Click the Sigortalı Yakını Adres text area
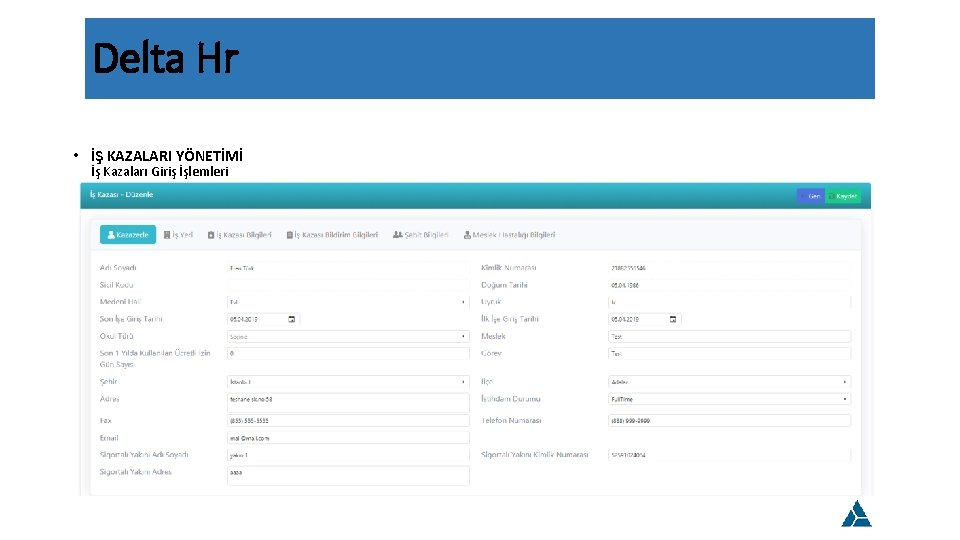 pyautogui.click(x=348, y=476)
